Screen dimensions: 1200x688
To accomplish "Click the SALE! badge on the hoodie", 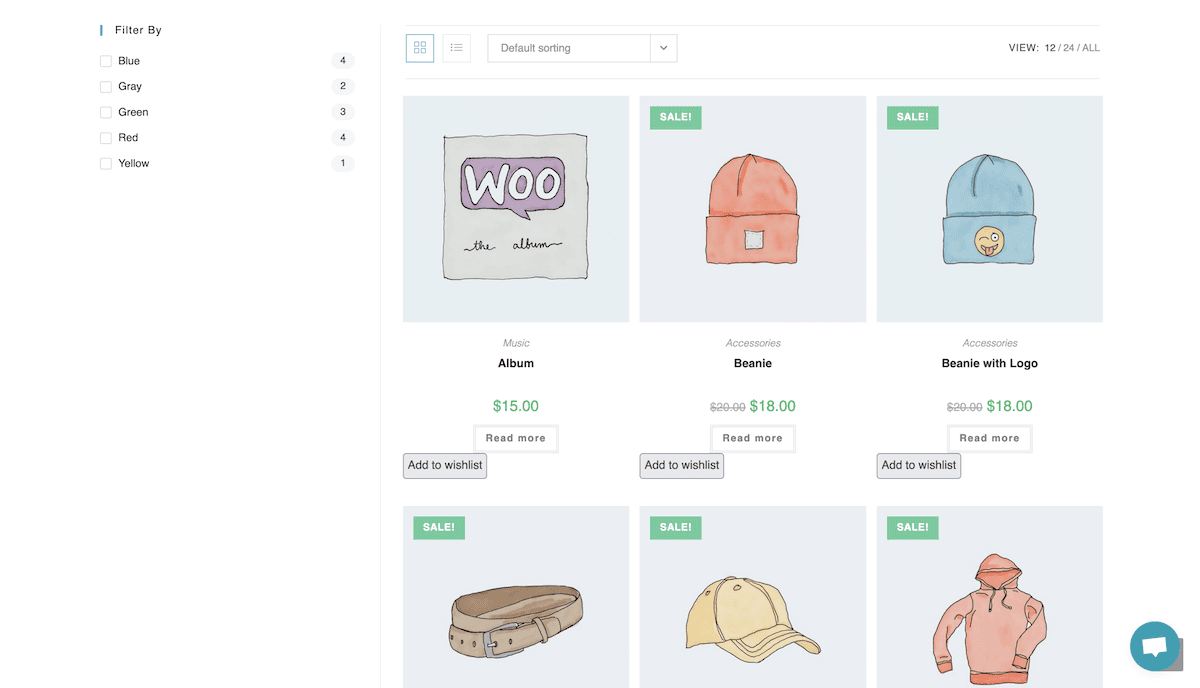I will [913, 527].
